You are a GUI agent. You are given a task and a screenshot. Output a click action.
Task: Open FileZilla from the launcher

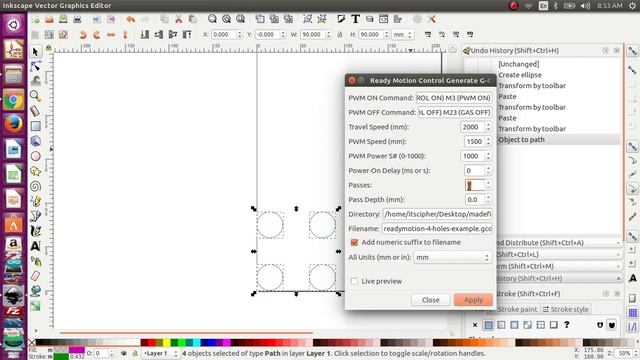(x=13, y=311)
